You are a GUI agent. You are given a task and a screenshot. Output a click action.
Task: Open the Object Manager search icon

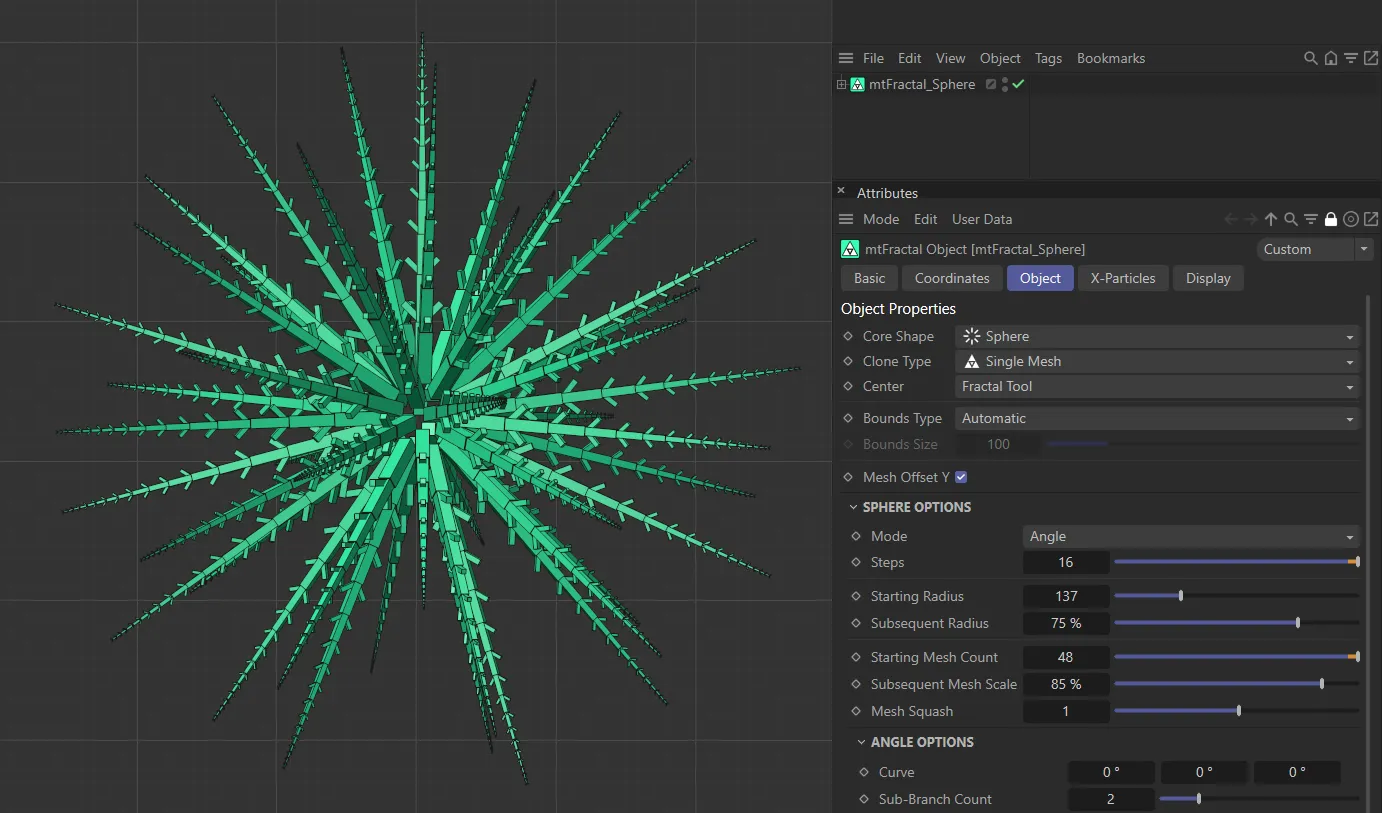pyautogui.click(x=1310, y=58)
